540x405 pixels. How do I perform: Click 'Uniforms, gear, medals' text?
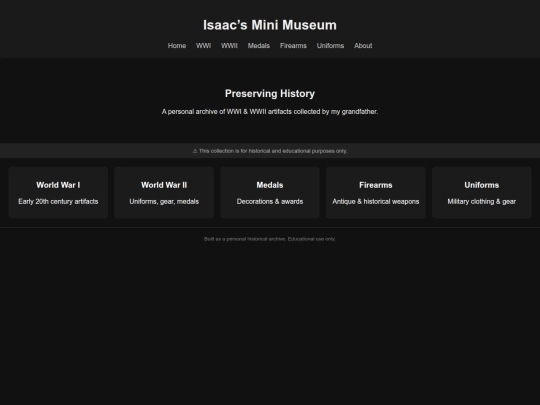coord(164,201)
